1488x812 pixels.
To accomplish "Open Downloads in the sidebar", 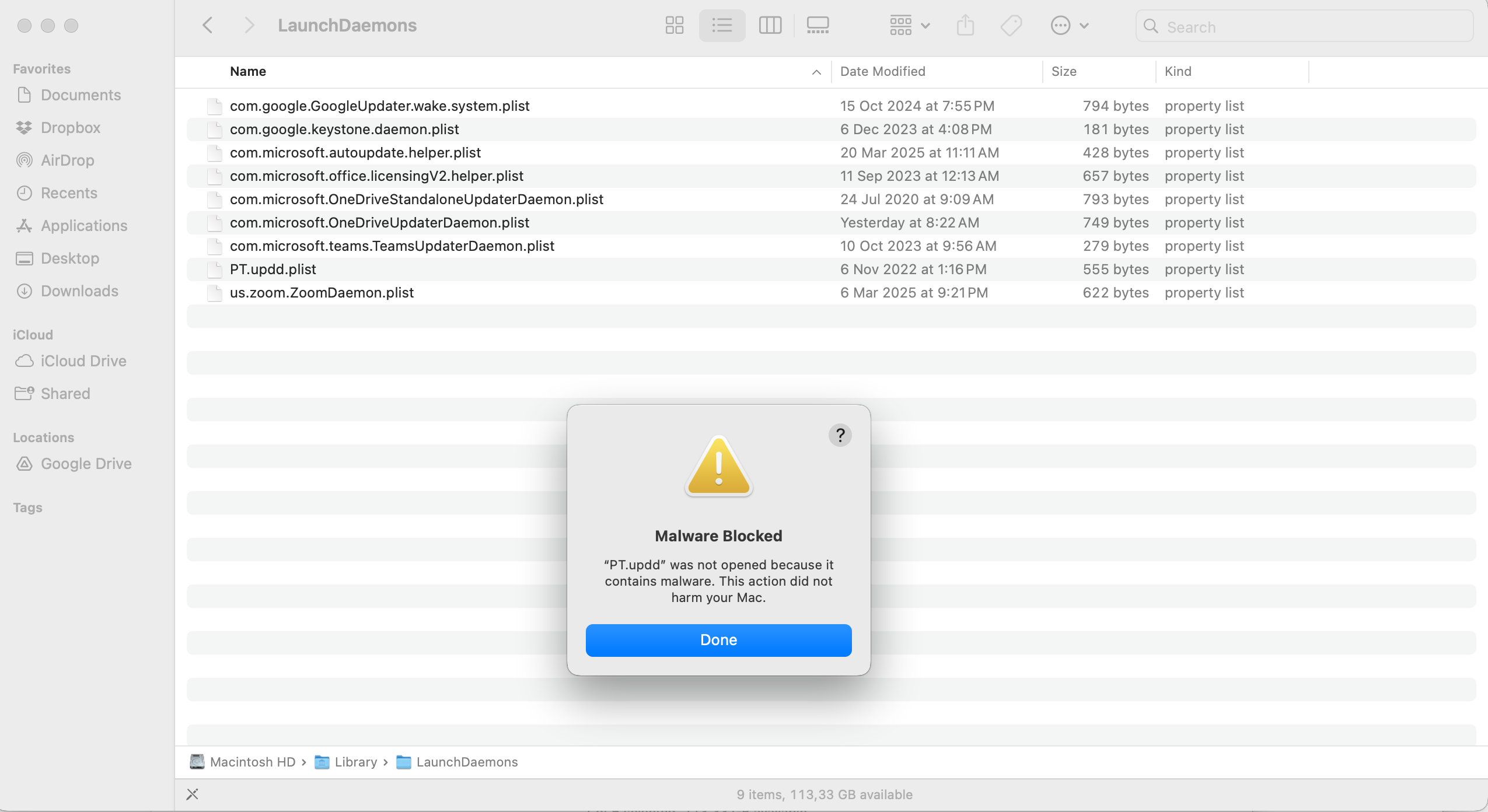I will point(79,290).
